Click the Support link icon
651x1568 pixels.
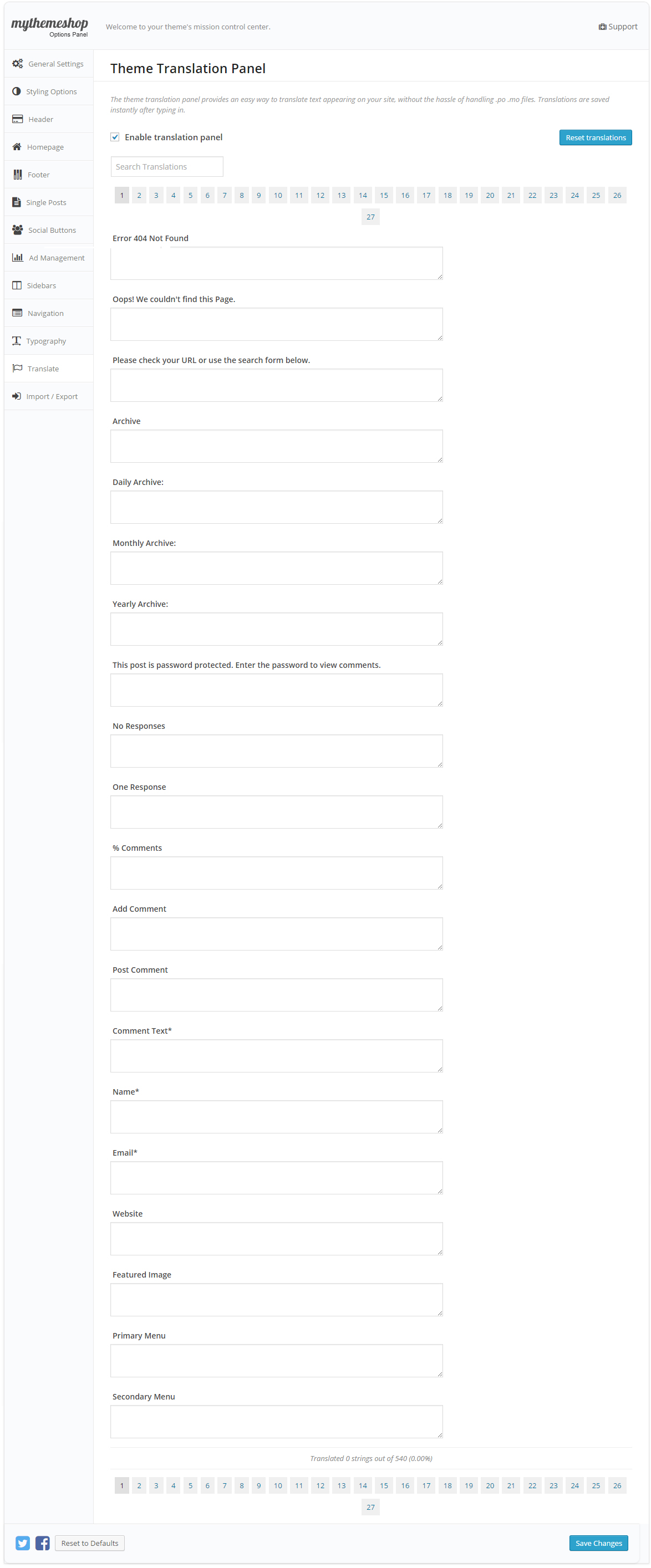[x=602, y=27]
